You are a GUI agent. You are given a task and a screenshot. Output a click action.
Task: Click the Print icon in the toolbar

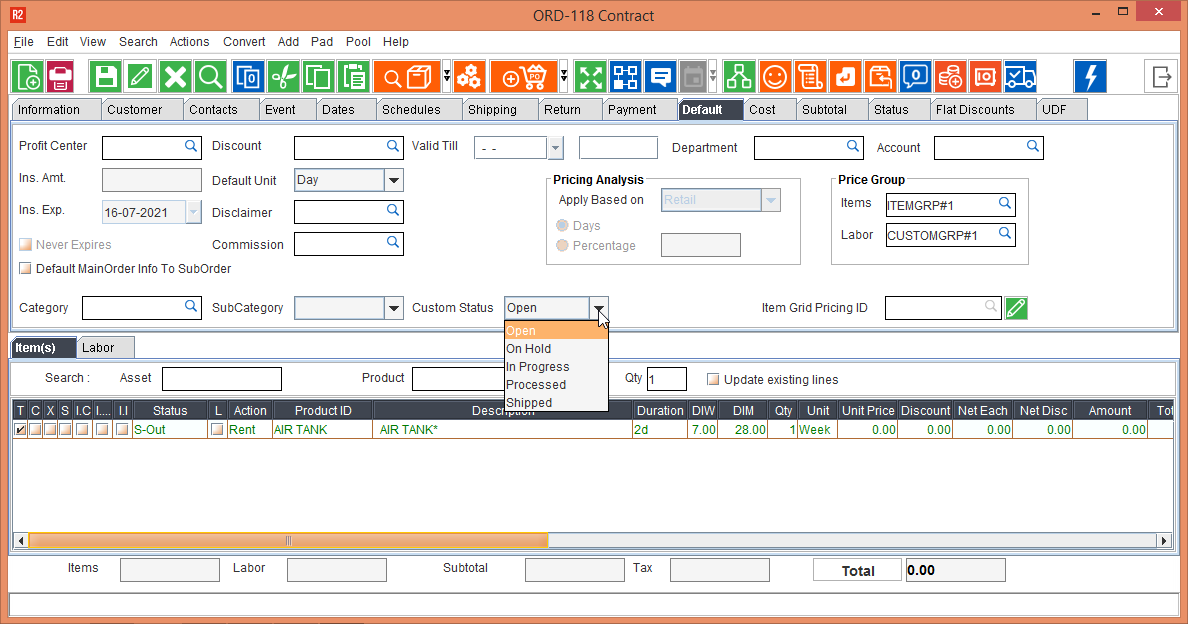point(58,76)
